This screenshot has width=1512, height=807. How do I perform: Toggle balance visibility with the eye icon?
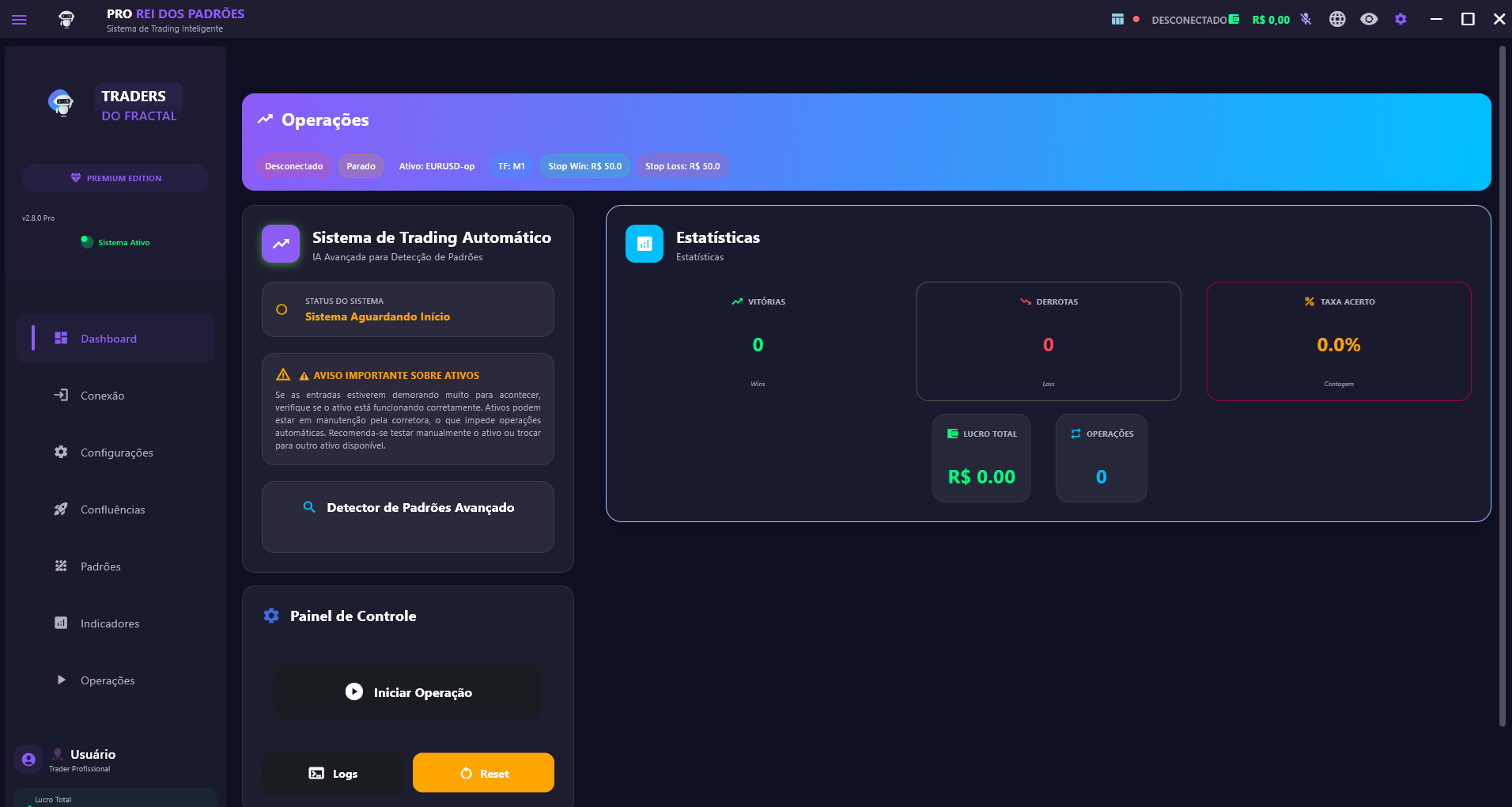(x=1369, y=20)
